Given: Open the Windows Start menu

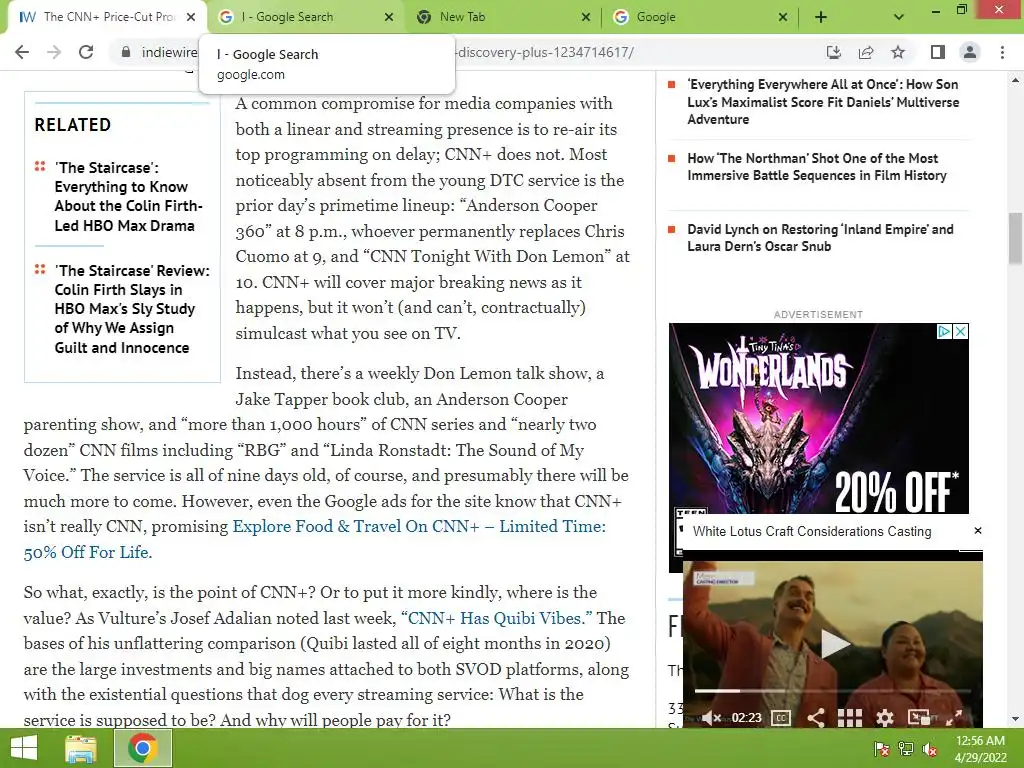Looking at the screenshot, I should (x=24, y=748).
